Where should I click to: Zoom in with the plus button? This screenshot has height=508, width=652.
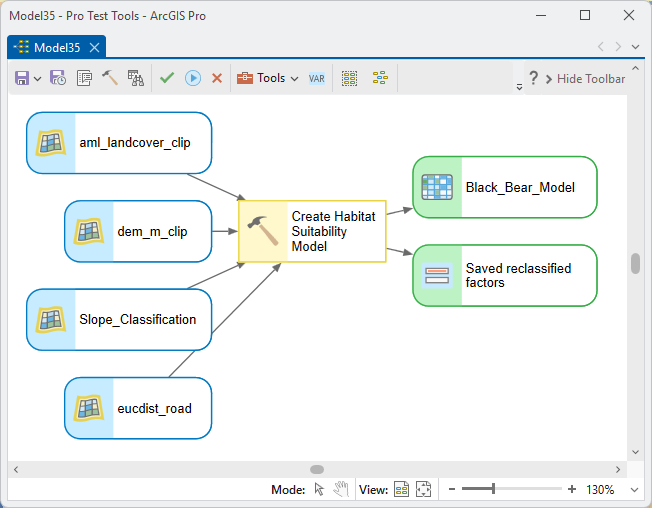(x=572, y=489)
